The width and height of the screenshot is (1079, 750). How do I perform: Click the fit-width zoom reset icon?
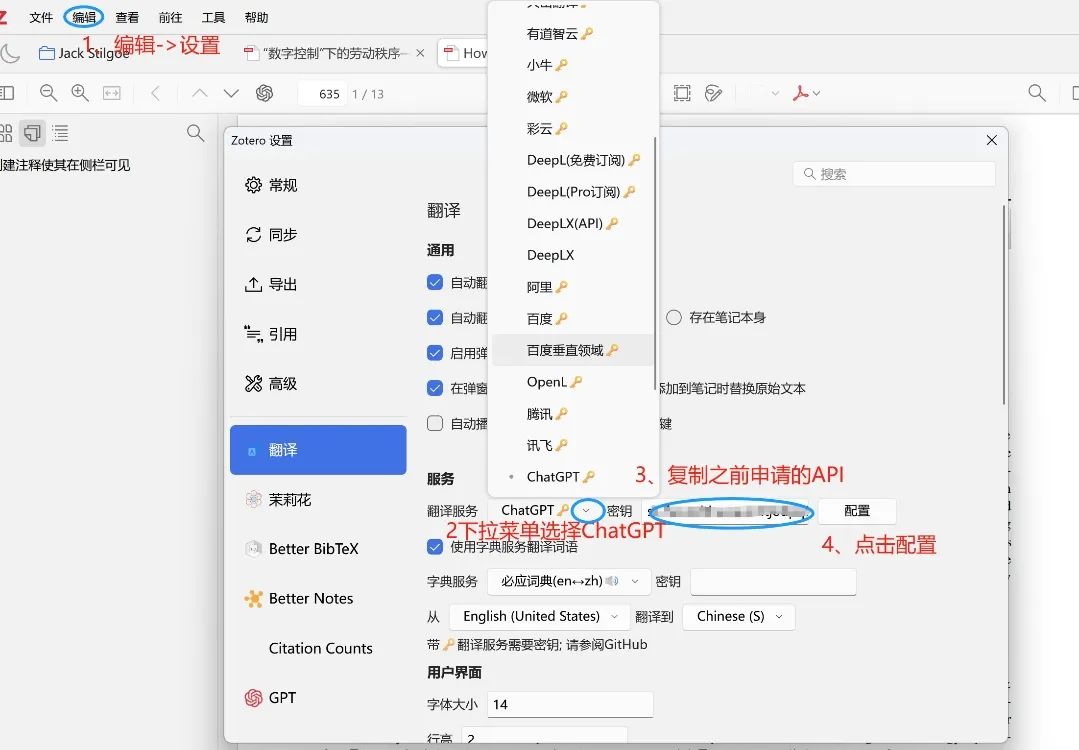point(111,93)
